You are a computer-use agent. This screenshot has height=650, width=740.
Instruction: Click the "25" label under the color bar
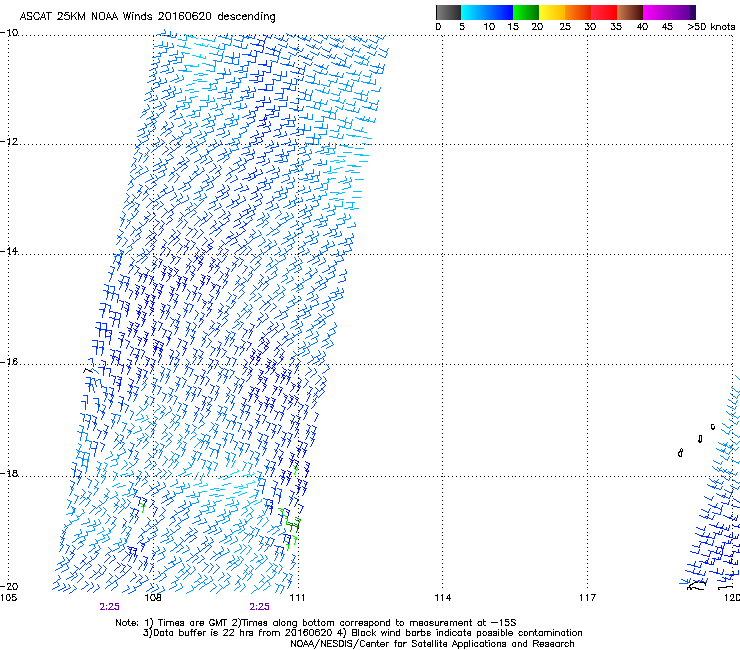(x=565, y=27)
